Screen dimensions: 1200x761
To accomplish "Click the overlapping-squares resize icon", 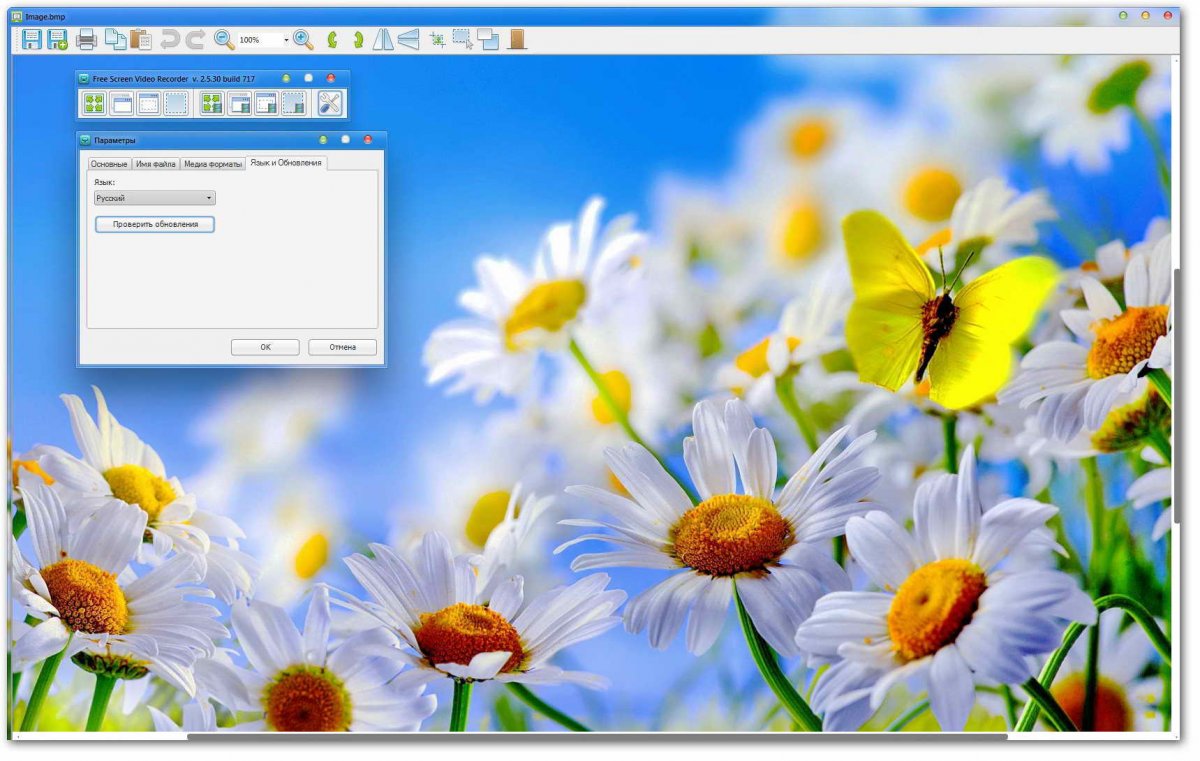I will point(488,40).
